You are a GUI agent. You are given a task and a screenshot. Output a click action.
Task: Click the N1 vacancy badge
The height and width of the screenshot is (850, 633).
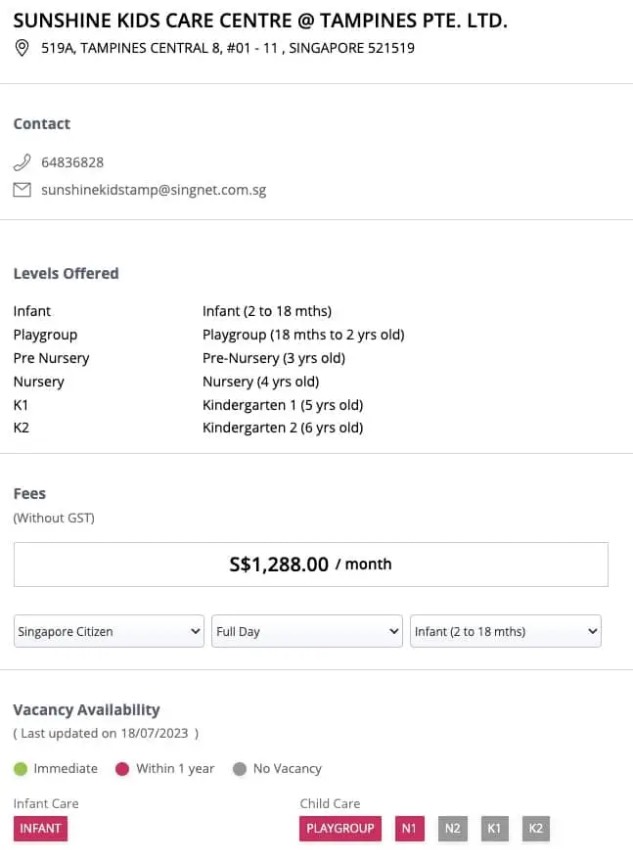click(x=409, y=828)
